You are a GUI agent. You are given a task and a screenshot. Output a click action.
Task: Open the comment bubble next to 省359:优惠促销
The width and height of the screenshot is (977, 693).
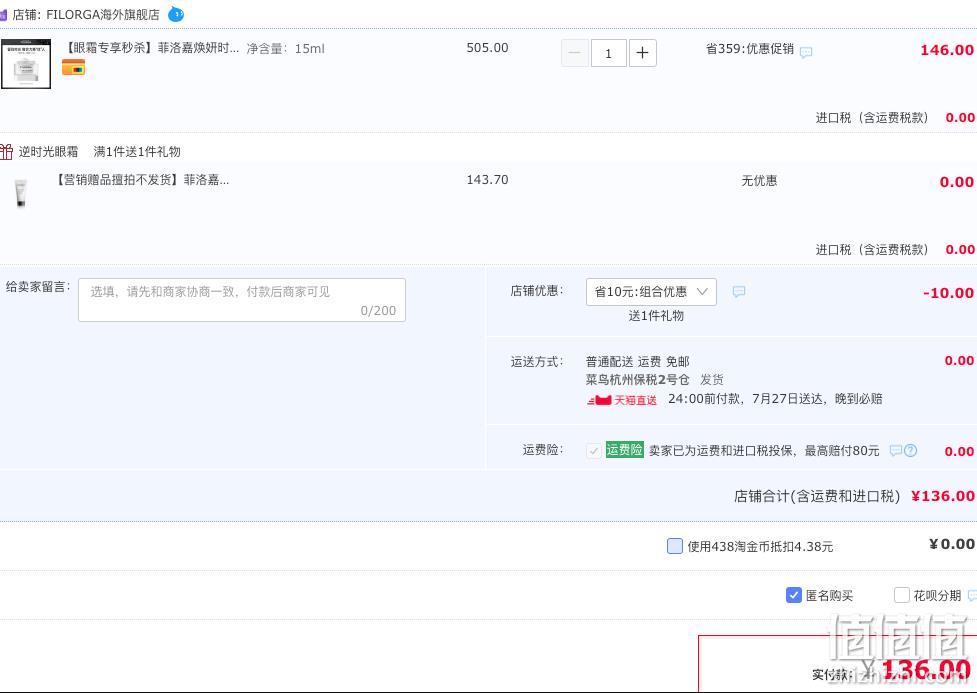tap(806, 52)
